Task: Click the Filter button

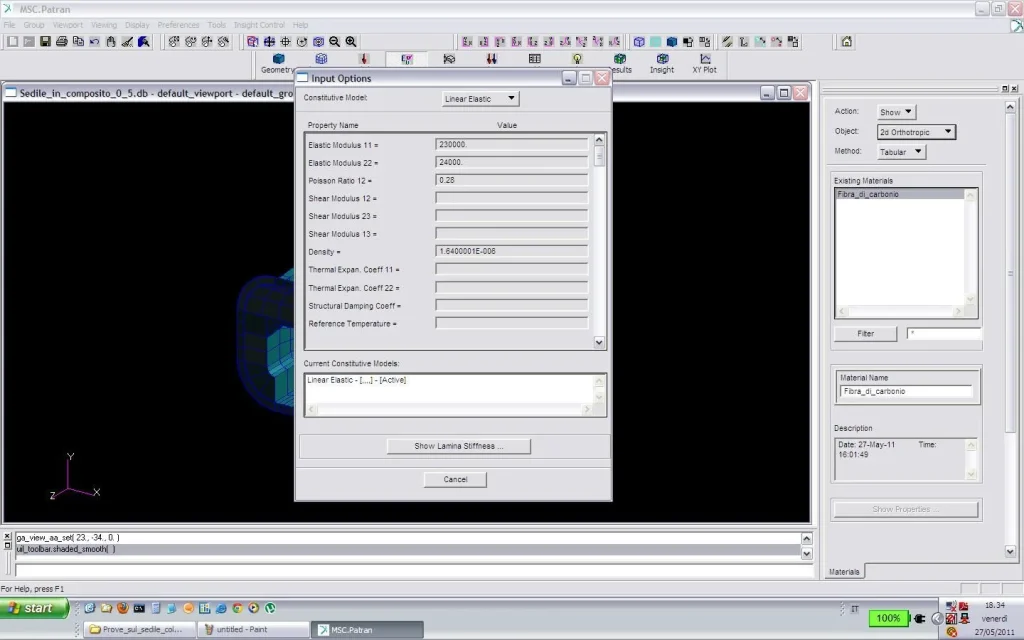Action: click(x=865, y=334)
